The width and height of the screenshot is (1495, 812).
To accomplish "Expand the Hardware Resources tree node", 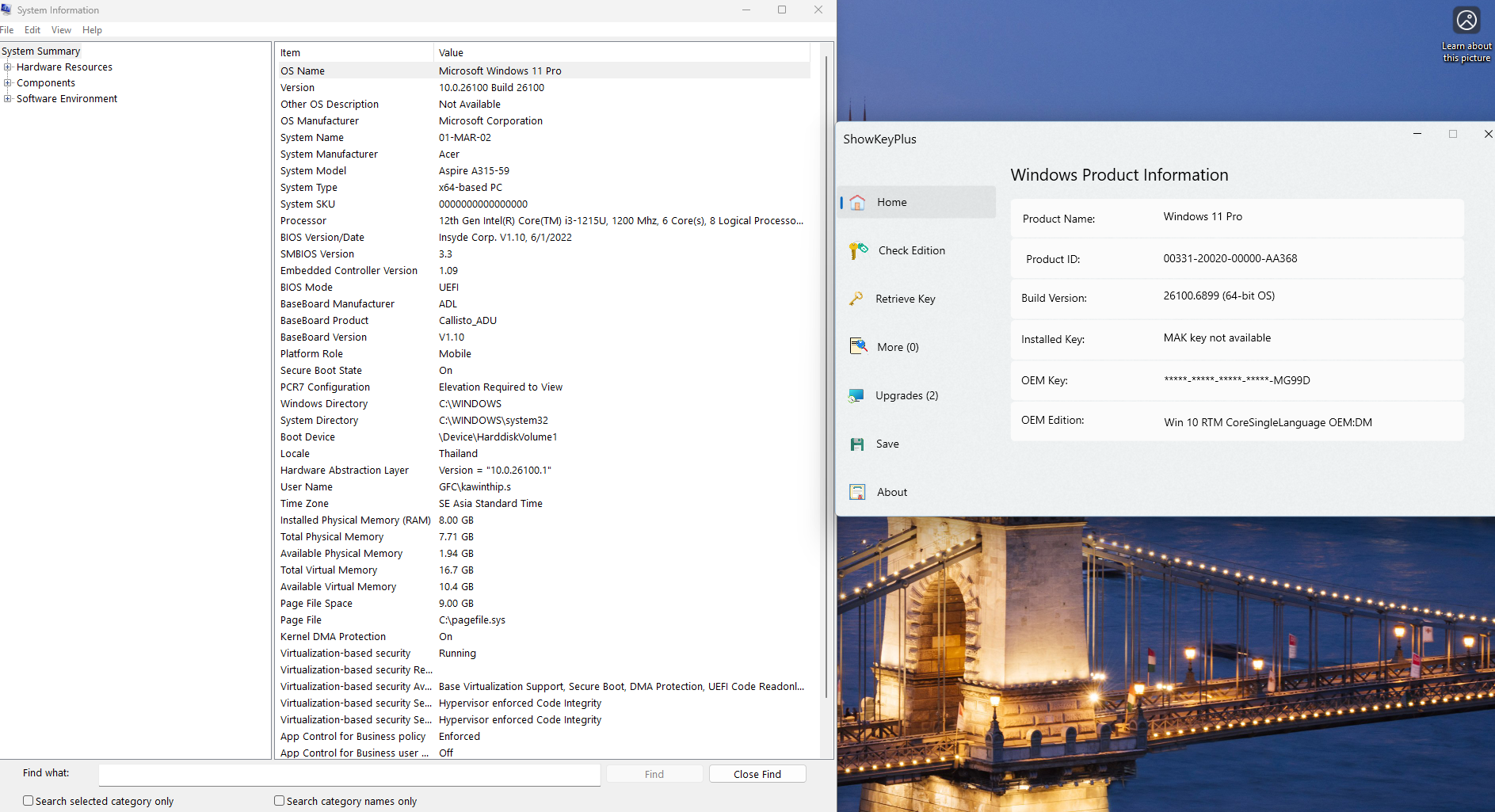I will coord(8,67).
